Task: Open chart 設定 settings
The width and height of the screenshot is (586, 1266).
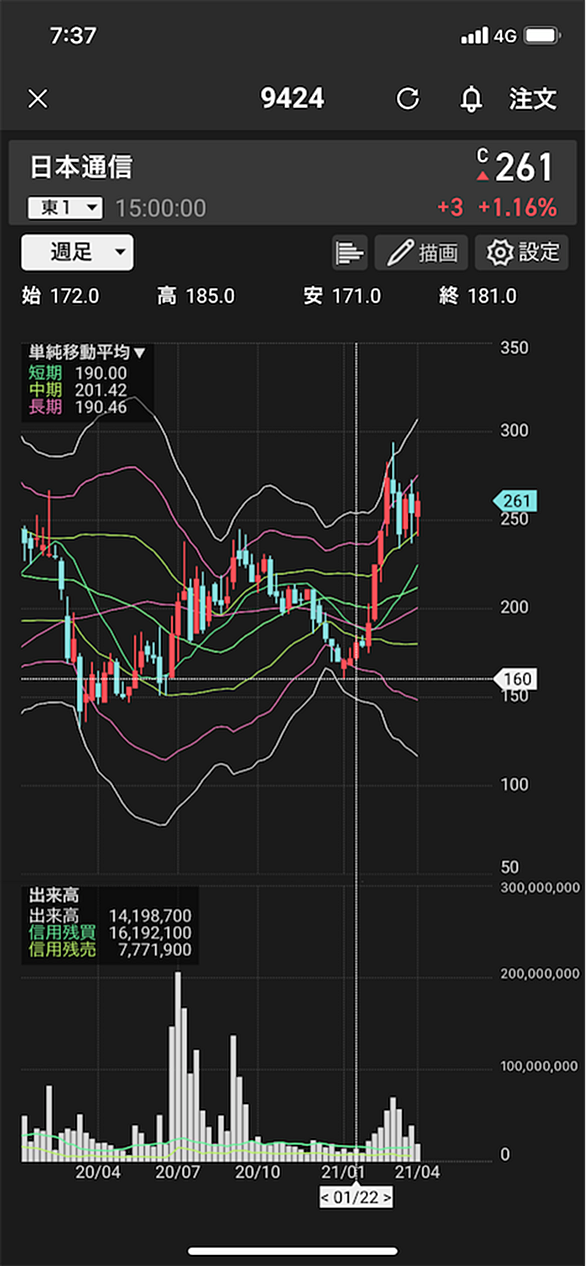Action: click(522, 252)
